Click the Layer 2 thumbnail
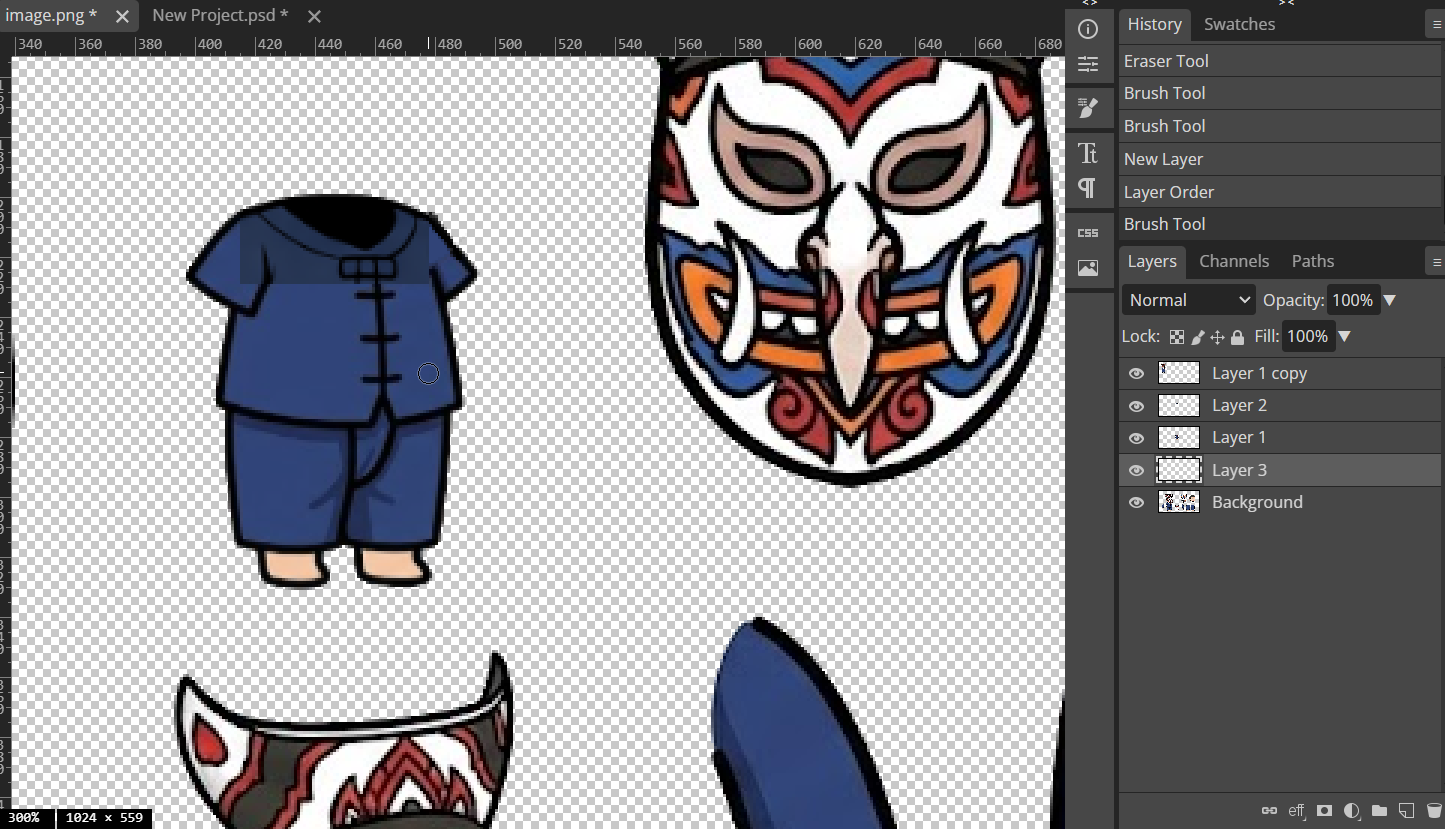The image size is (1445, 829). tap(1179, 406)
